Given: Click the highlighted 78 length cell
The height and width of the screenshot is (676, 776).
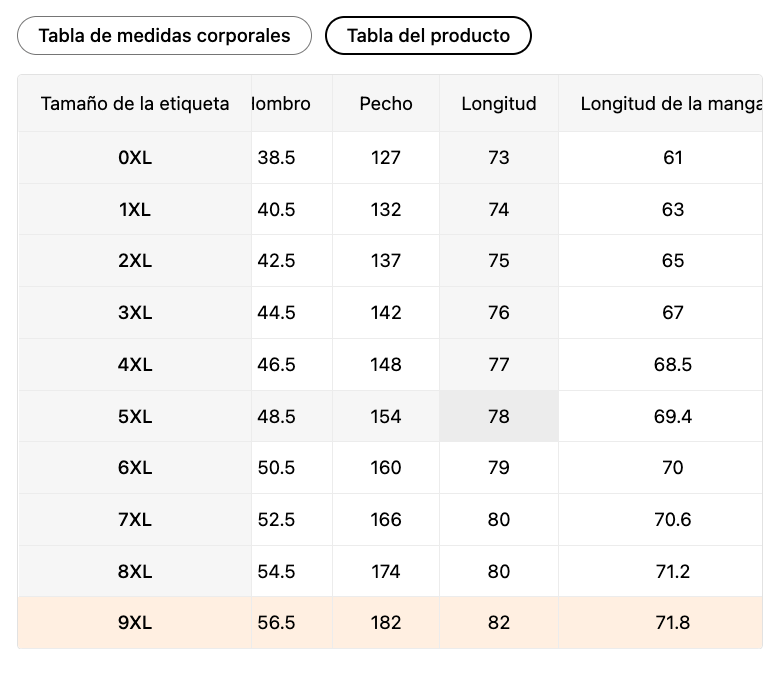Looking at the screenshot, I should (499, 416).
